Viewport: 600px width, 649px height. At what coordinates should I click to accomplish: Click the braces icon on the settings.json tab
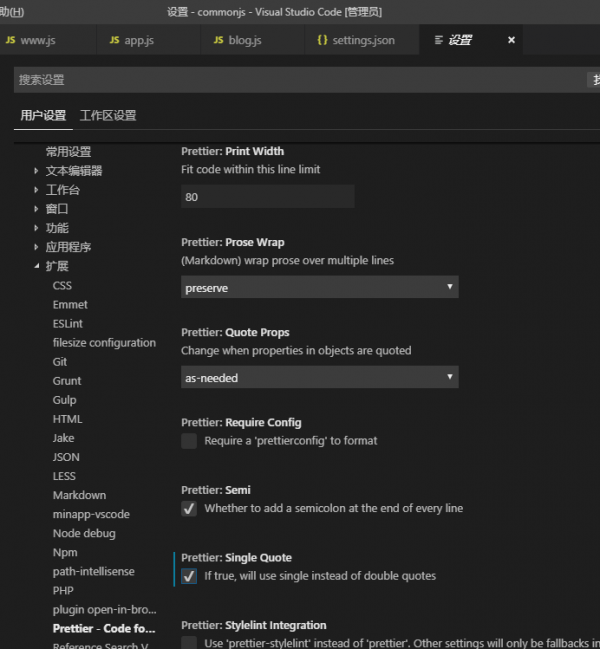(322, 40)
